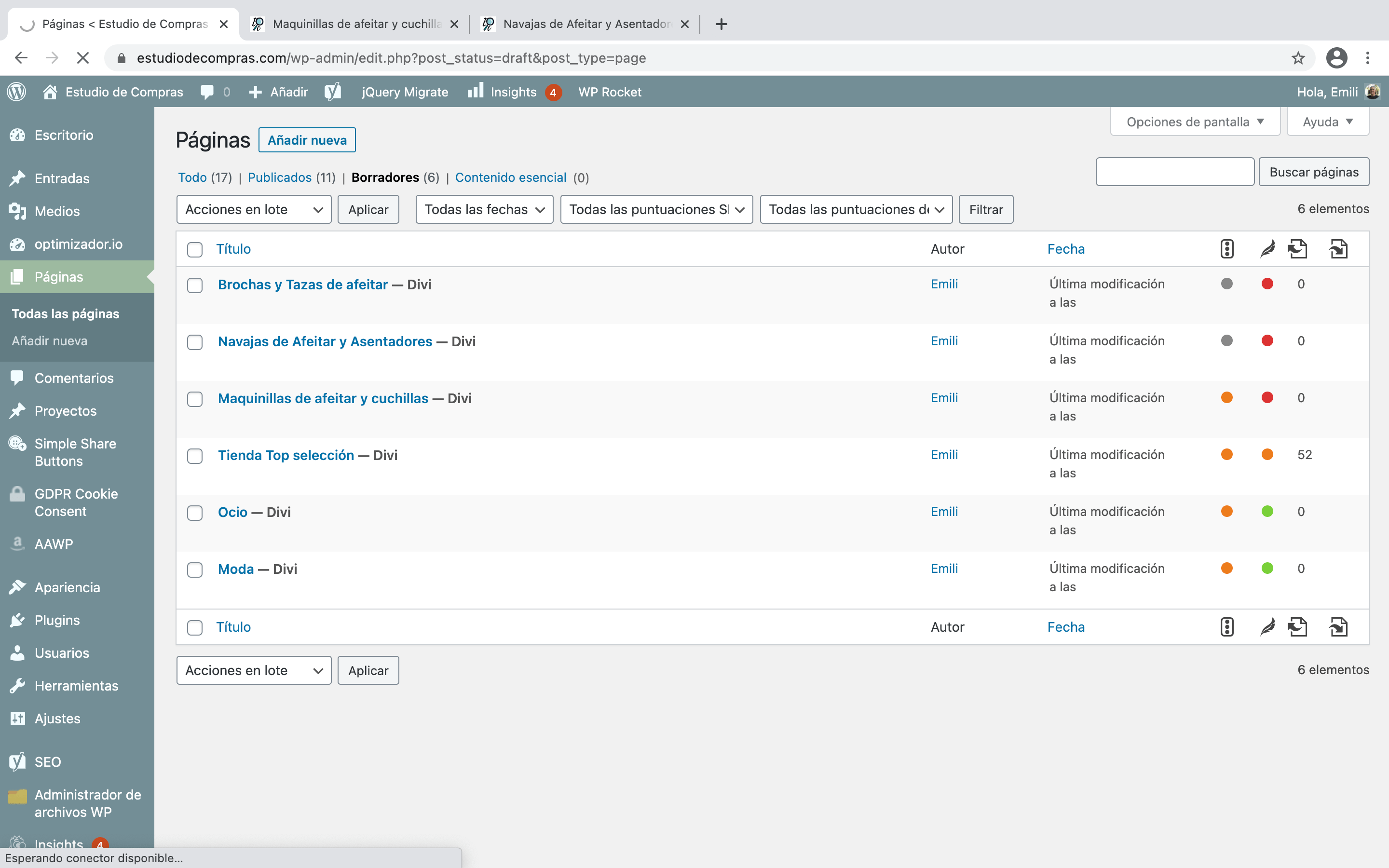This screenshot has height=868, width=1389.
Task: Click the Apariencia brush icon
Action: point(17,587)
